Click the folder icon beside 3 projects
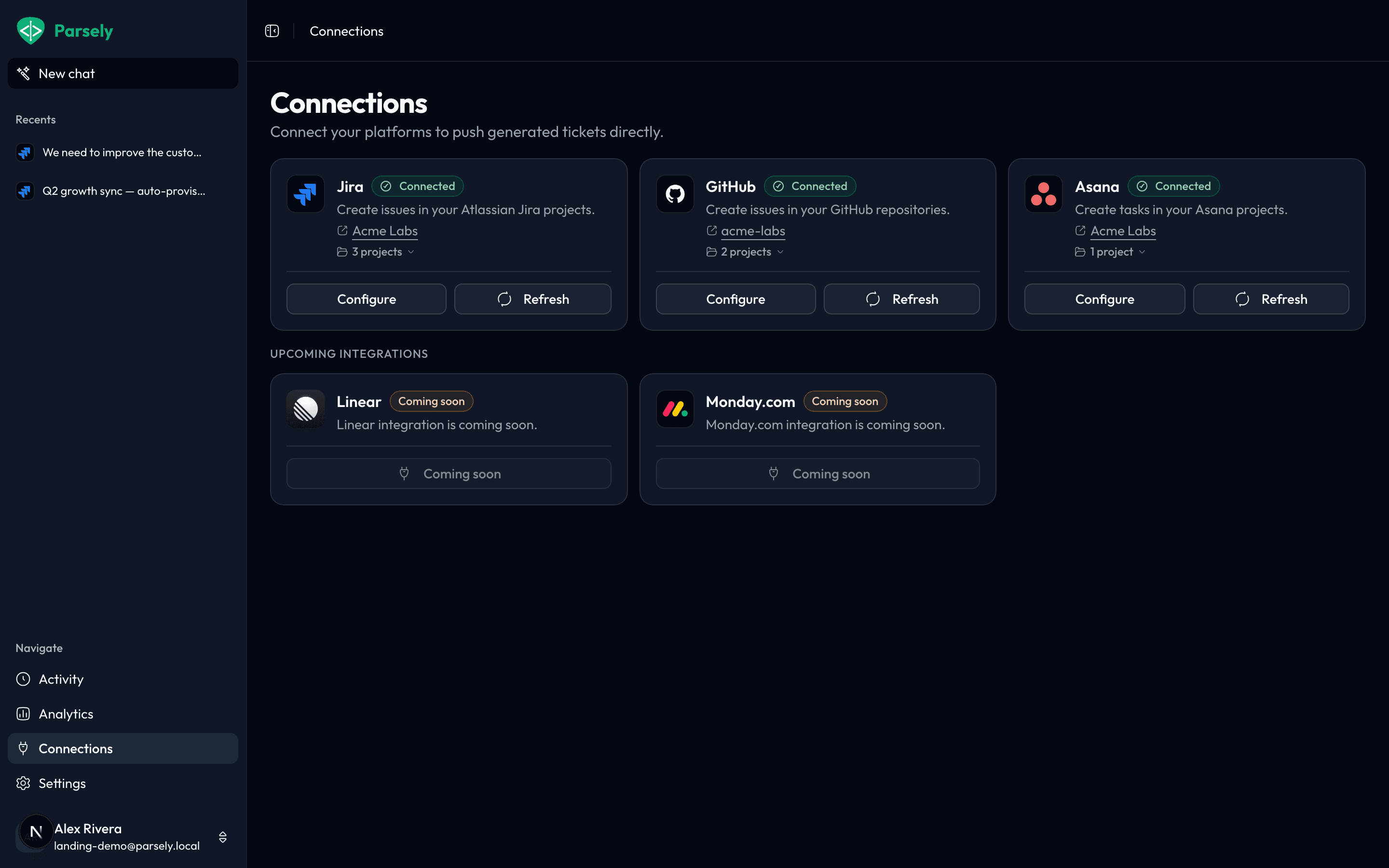This screenshot has width=1389, height=868. pos(342,252)
